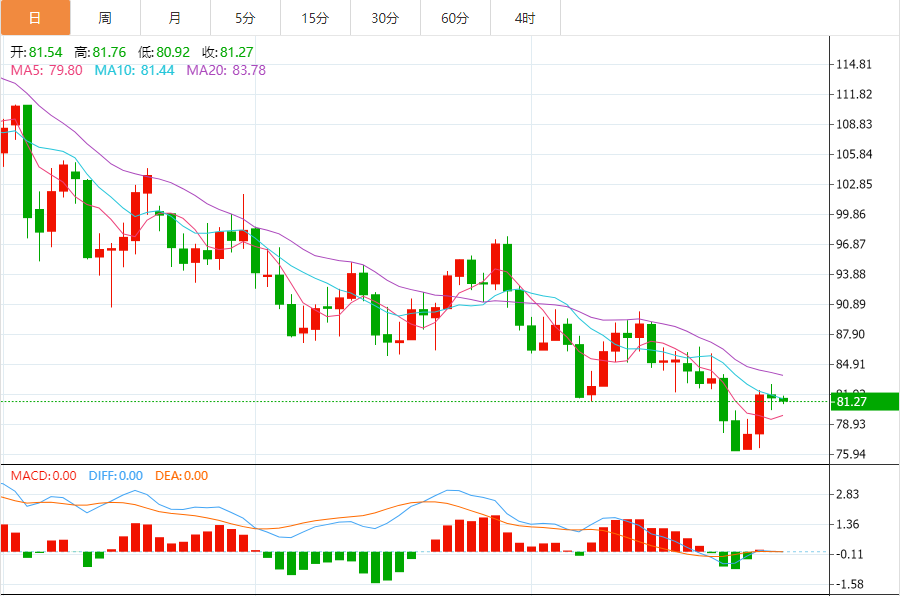This screenshot has width=901, height=596.
Task: Switch to the monthly 月 tab
Action: click(x=175, y=18)
